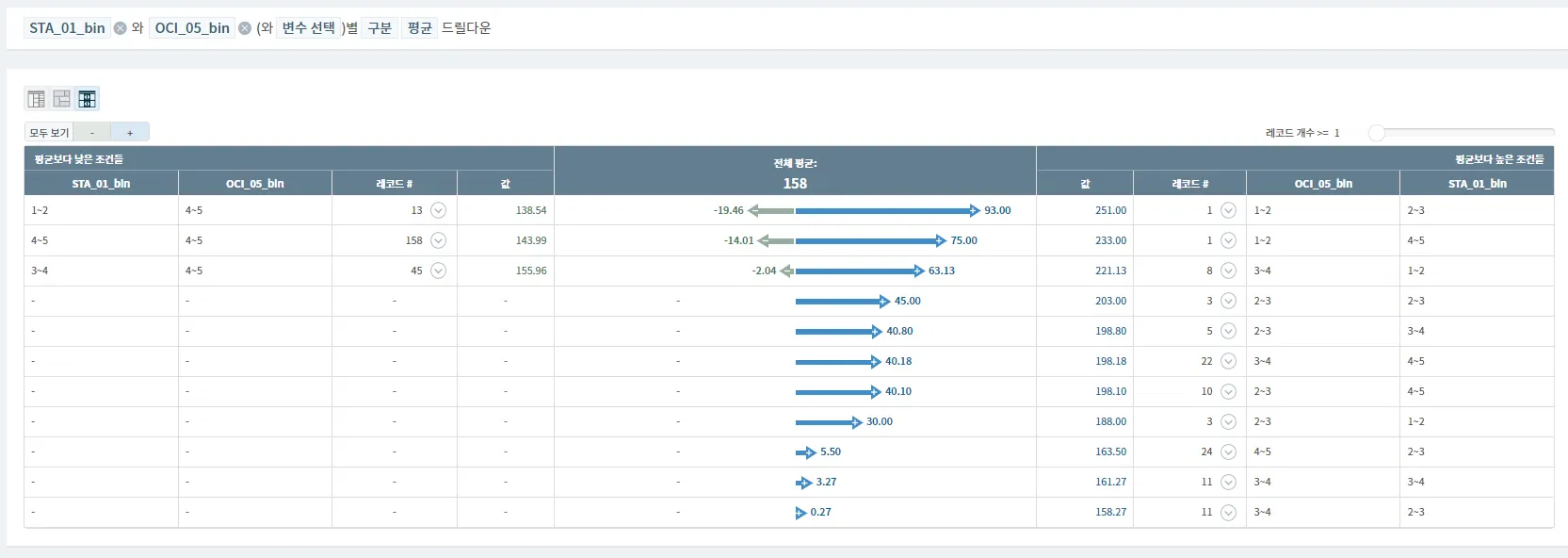
Task: Click the OCI_05_bin variable chip
Action: click(x=192, y=28)
